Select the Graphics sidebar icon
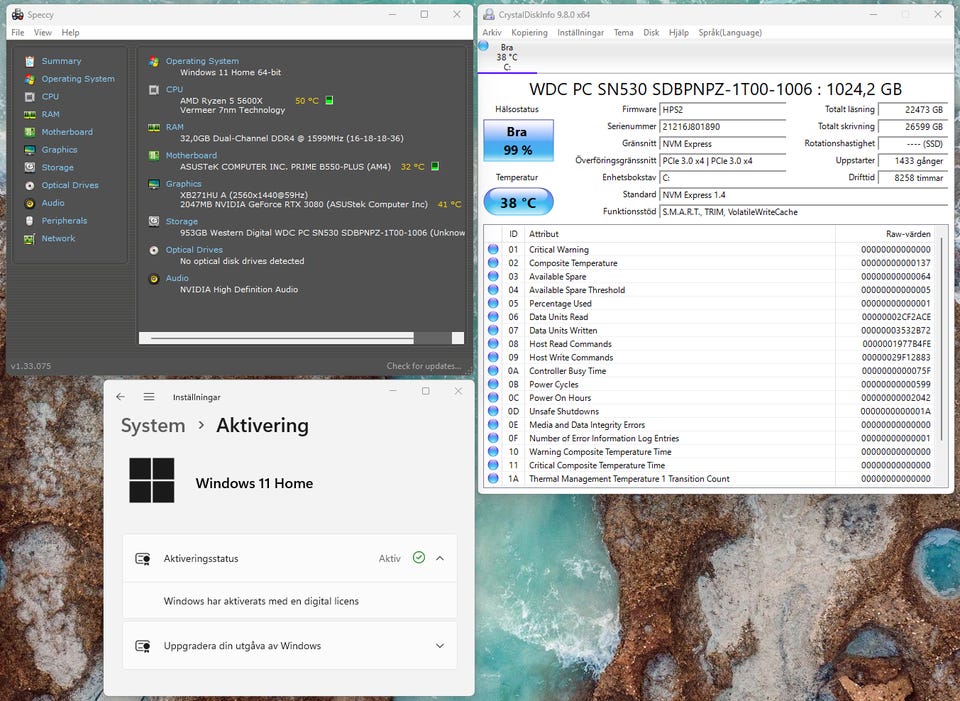Screen dimensions: 960x701 coord(30,150)
